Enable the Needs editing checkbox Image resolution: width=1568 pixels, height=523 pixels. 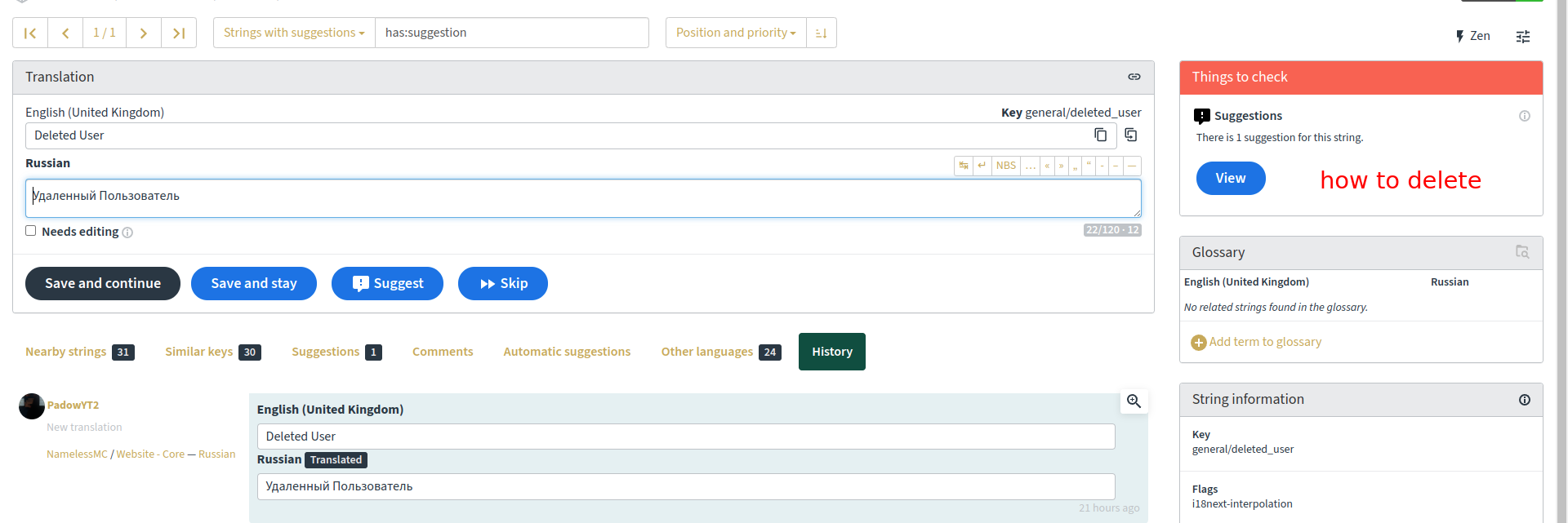31,231
